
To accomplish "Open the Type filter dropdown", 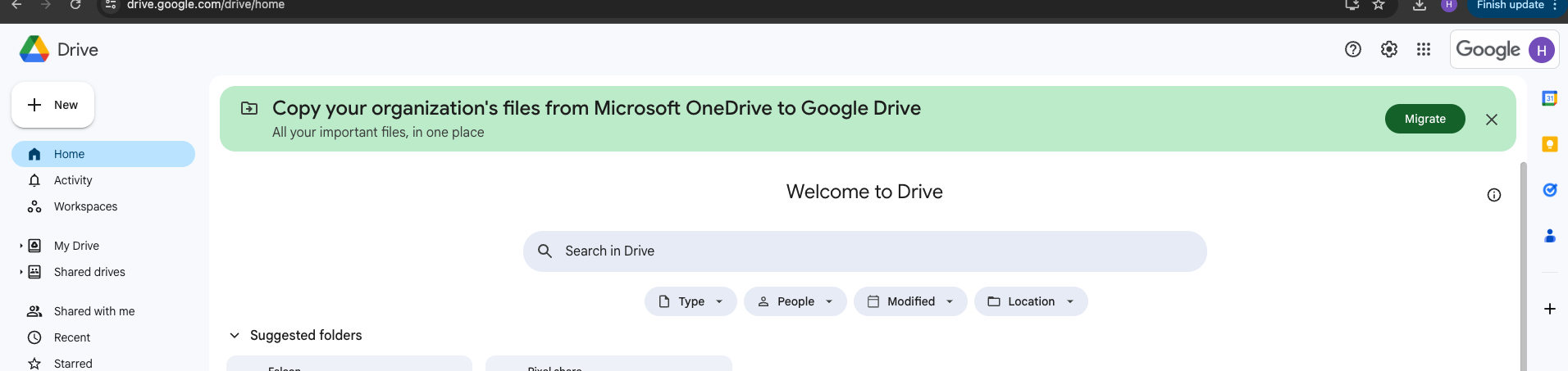I will [x=691, y=301].
